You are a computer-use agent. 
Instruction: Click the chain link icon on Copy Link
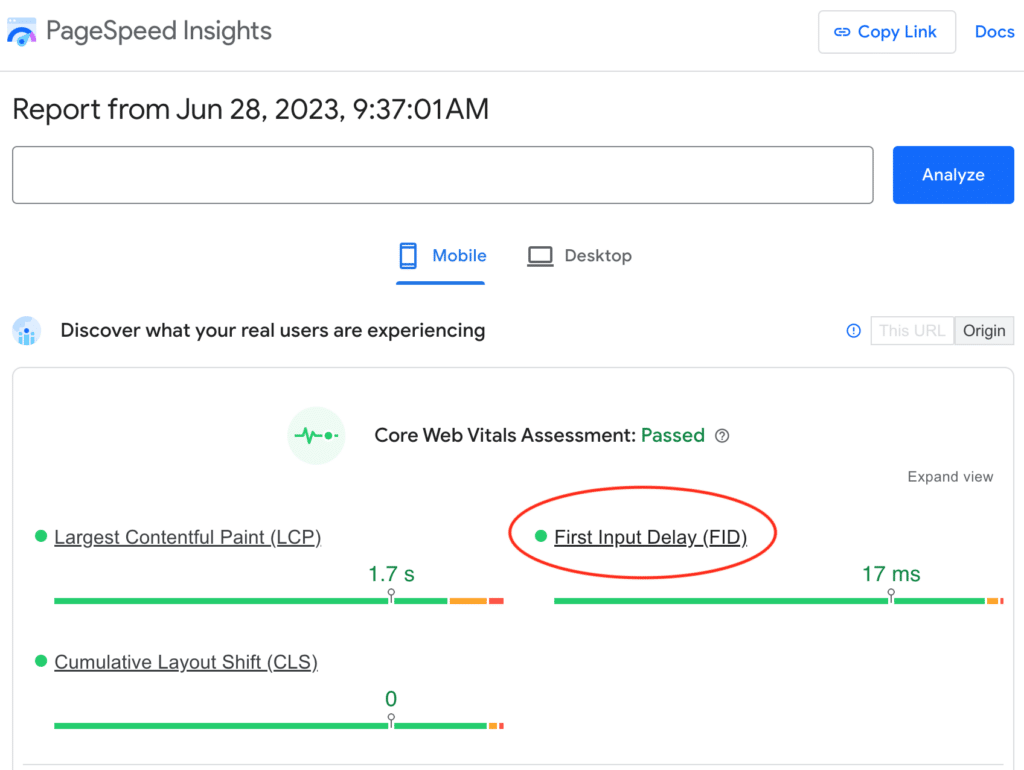pyautogui.click(x=842, y=32)
